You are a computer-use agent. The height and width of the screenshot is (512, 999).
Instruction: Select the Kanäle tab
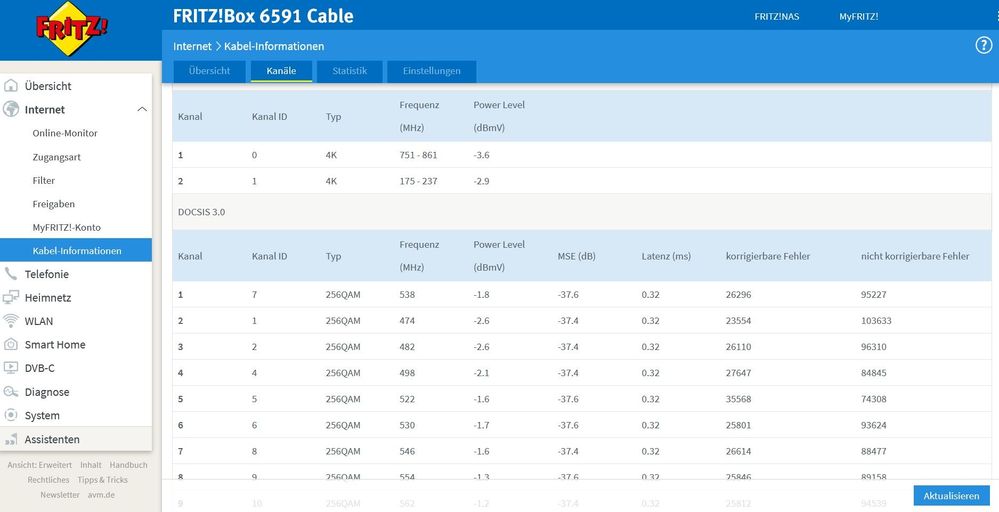pos(281,71)
